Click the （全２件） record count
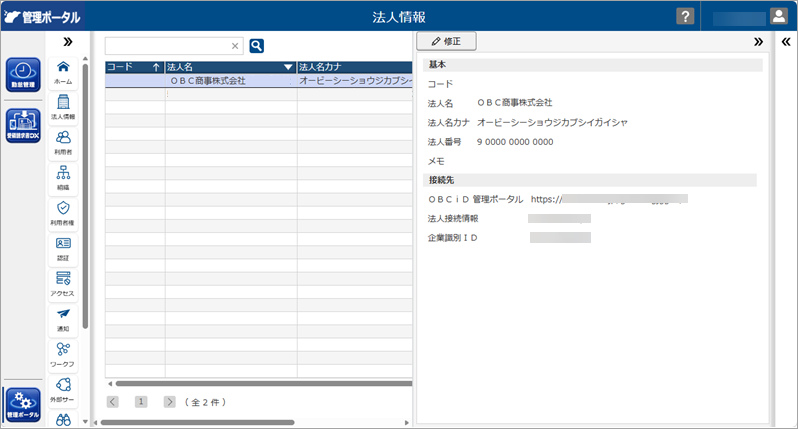Screen dimensions: 798x429 click(206, 402)
